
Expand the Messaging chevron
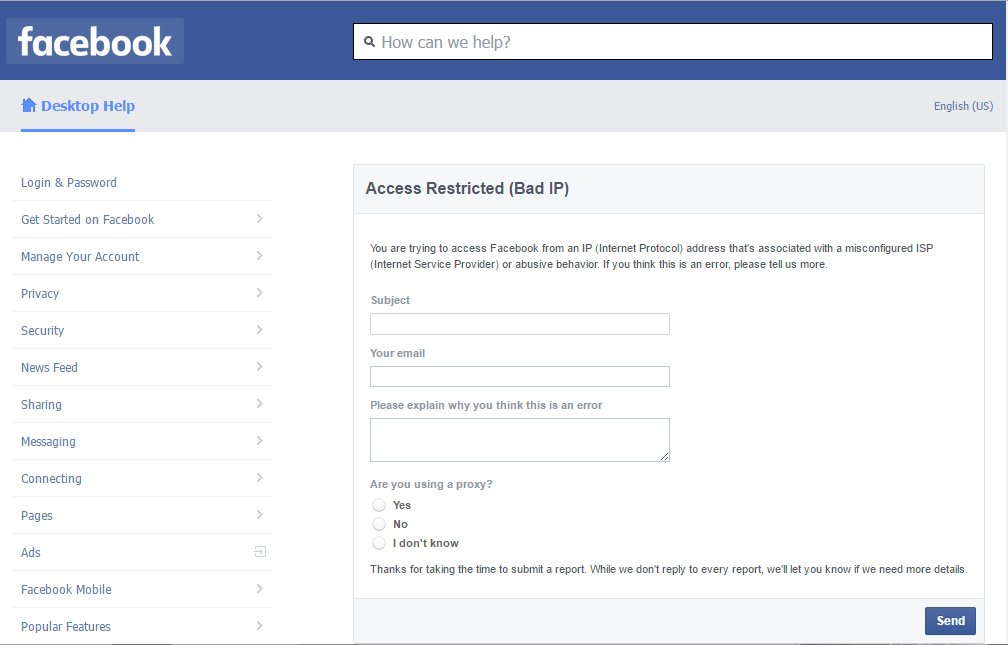[x=259, y=441]
